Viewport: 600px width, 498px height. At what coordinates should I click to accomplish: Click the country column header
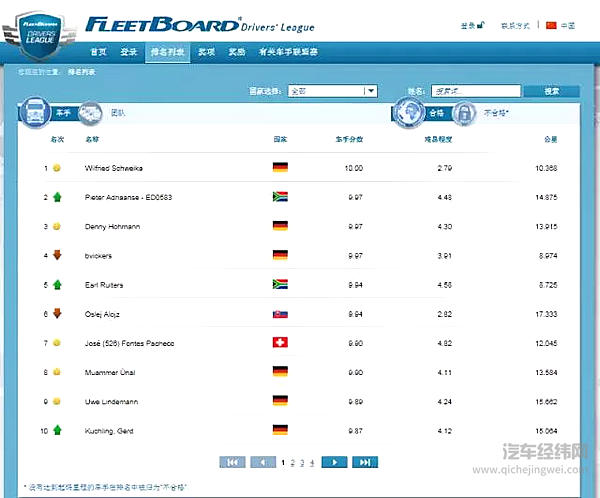280,139
